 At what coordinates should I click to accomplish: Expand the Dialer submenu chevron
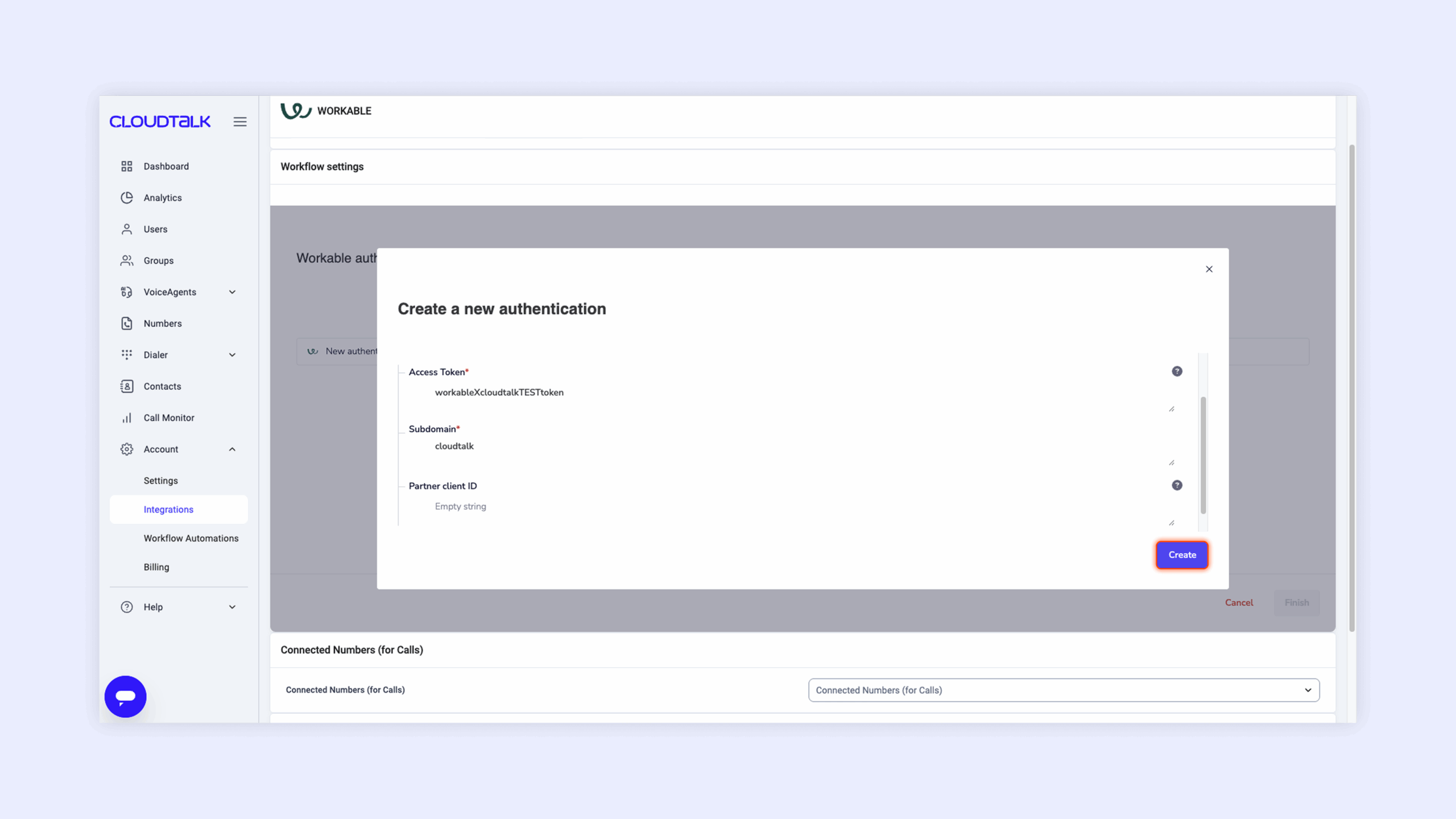[232, 355]
